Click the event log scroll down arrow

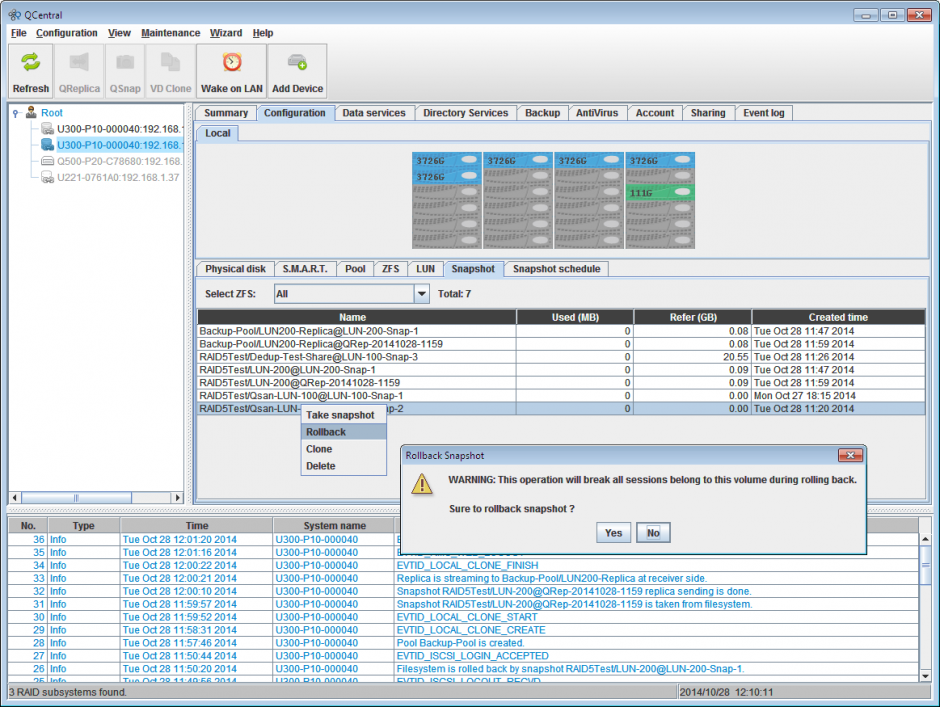(925, 676)
